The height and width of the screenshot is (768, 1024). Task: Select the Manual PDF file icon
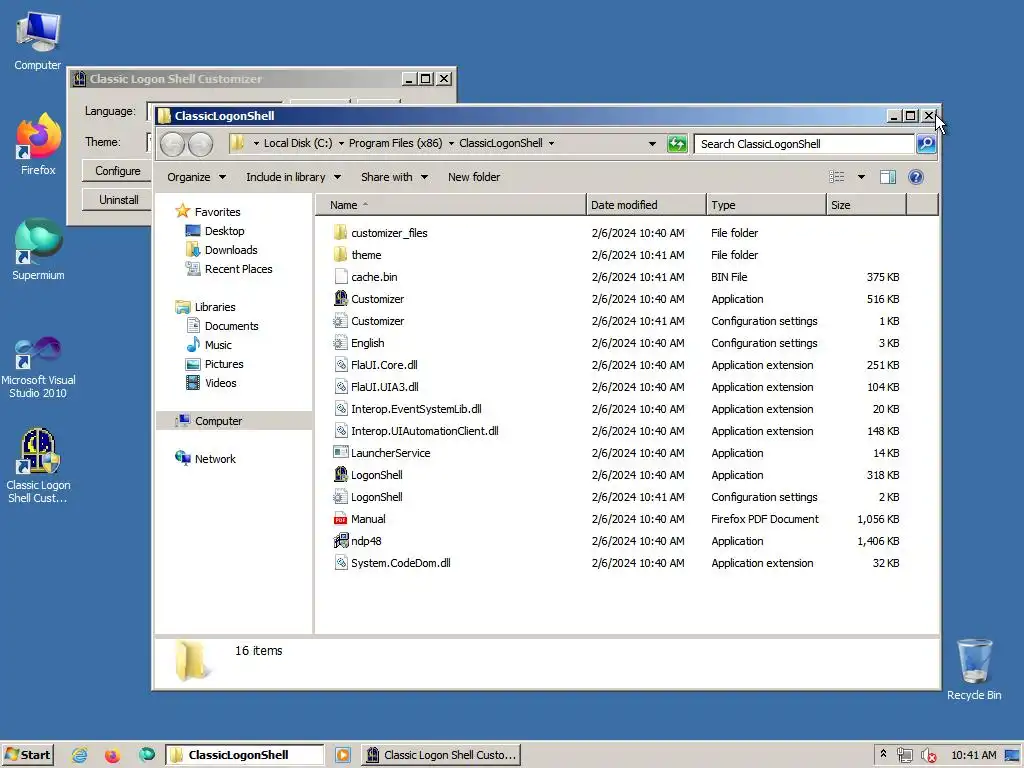(340, 519)
